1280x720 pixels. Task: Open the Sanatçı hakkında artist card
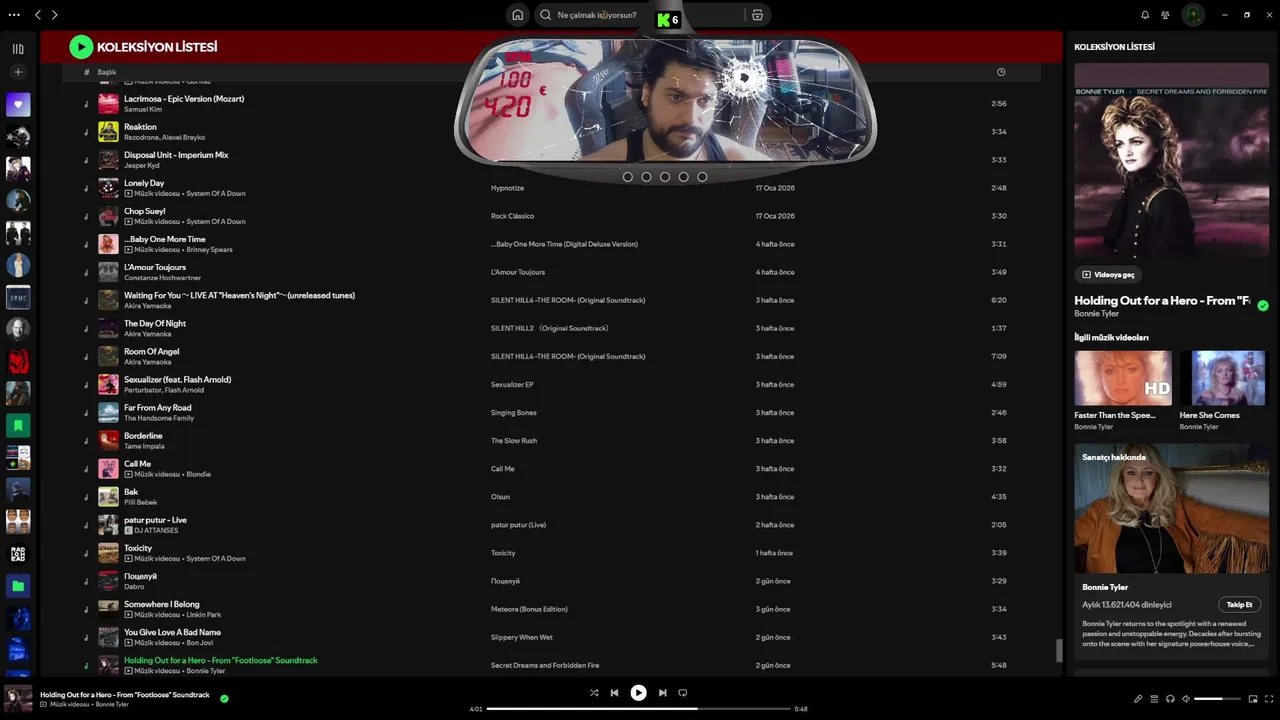1171,551
